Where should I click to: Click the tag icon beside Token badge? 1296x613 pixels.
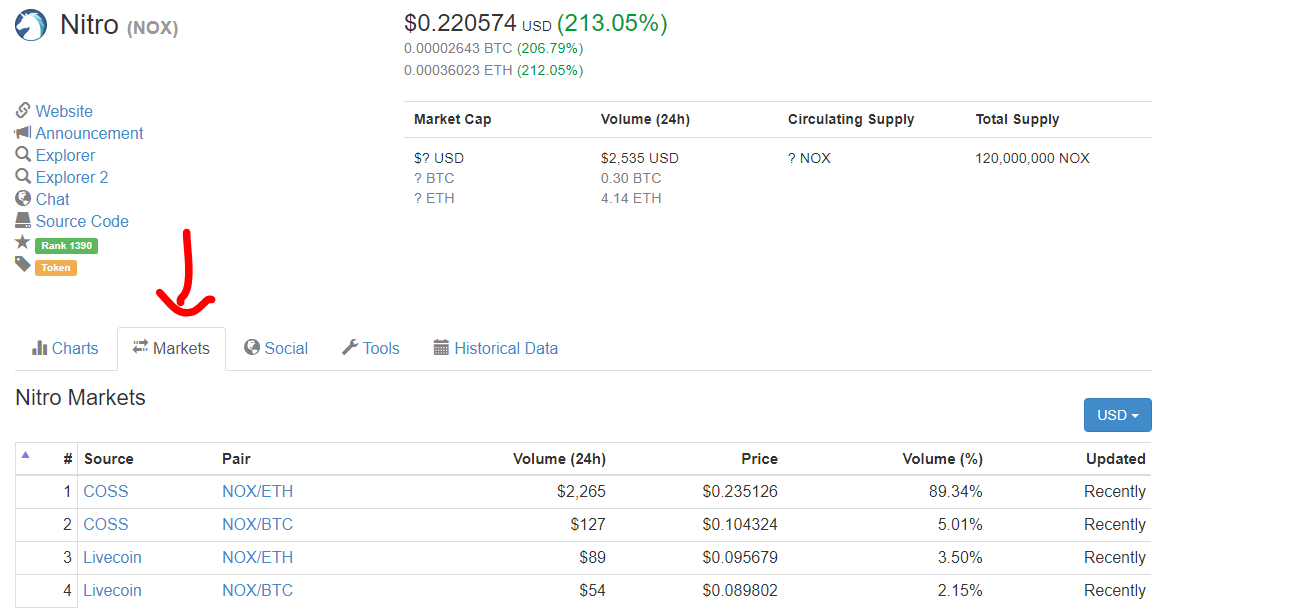[x=23, y=265]
